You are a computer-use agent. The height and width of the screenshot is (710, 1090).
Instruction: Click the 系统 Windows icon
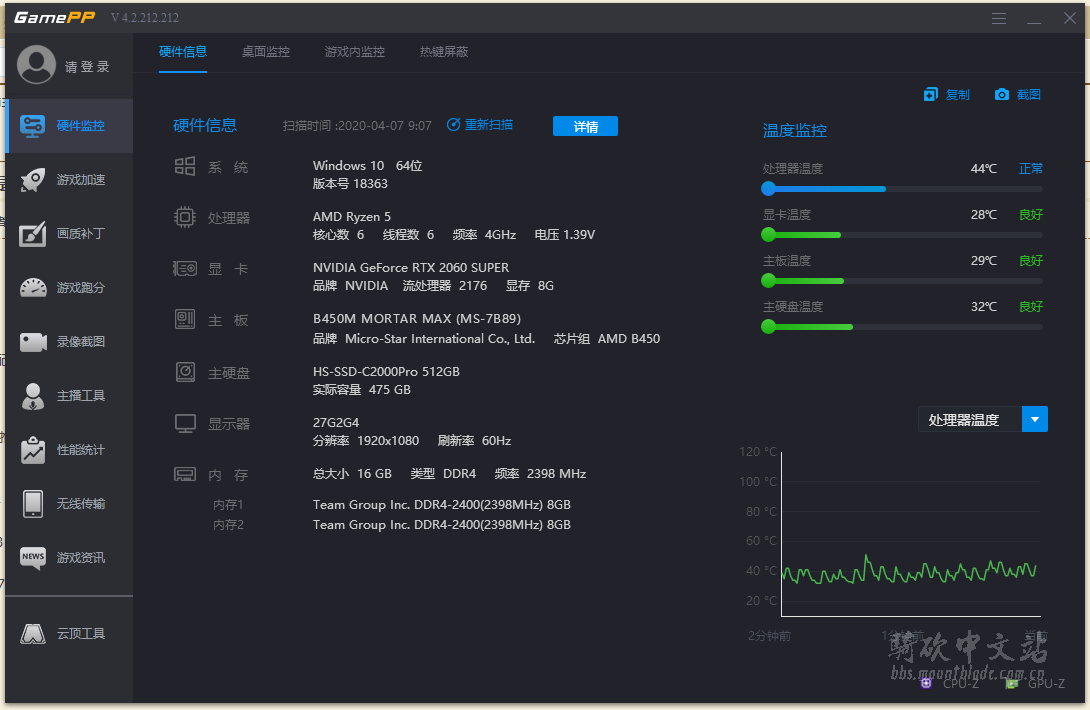185,166
